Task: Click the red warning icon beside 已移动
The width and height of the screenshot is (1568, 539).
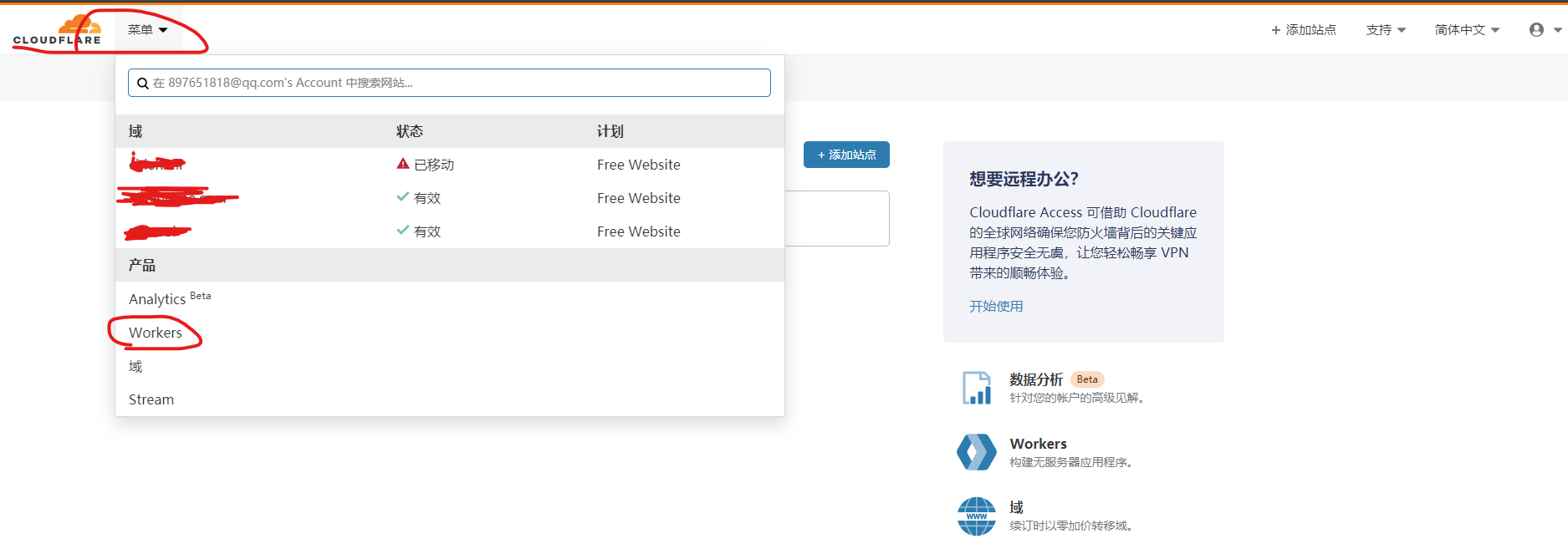Action: point(403,164)
